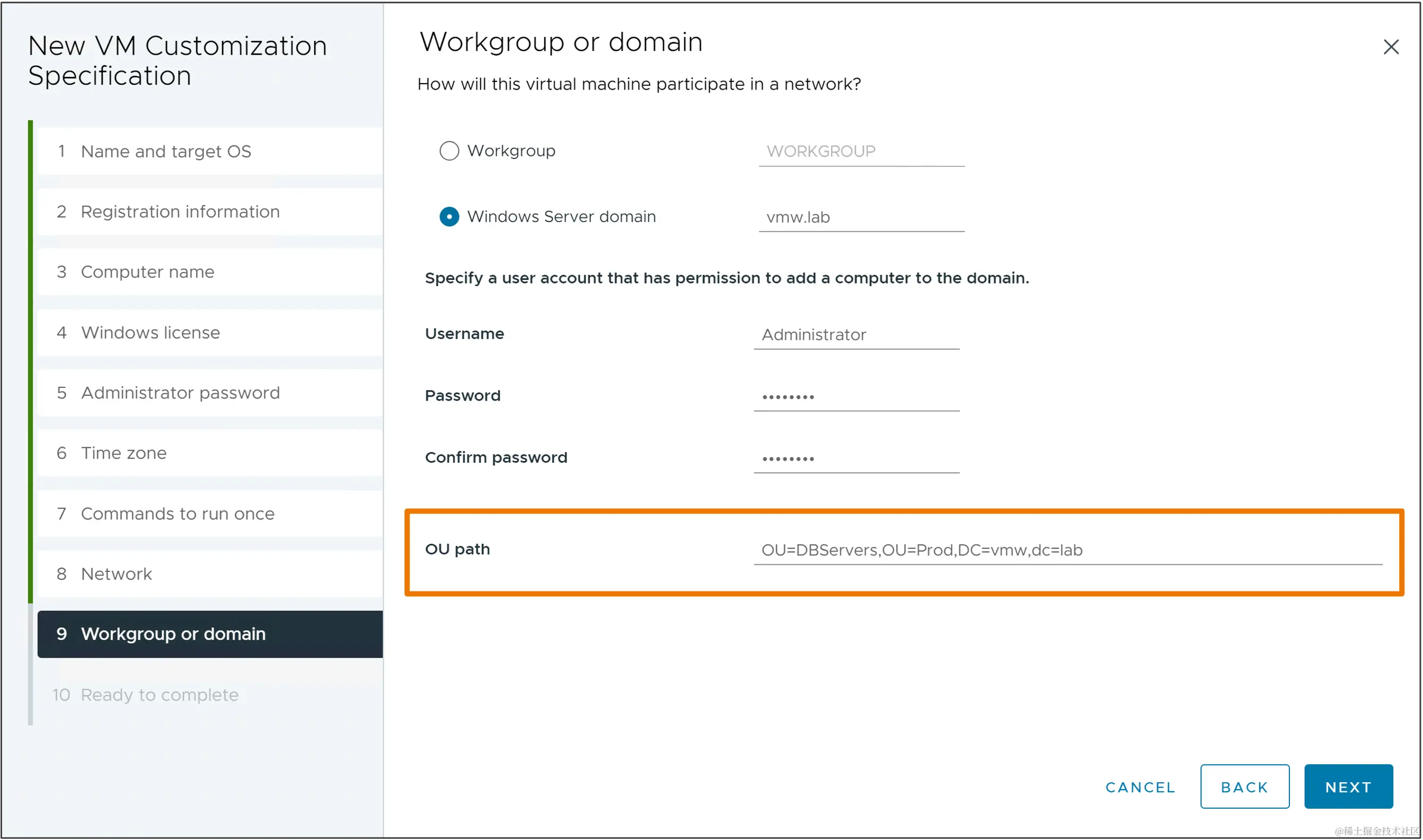Click the NEXT button
The image size is (1423, 840).
[x=1348, y=787]
